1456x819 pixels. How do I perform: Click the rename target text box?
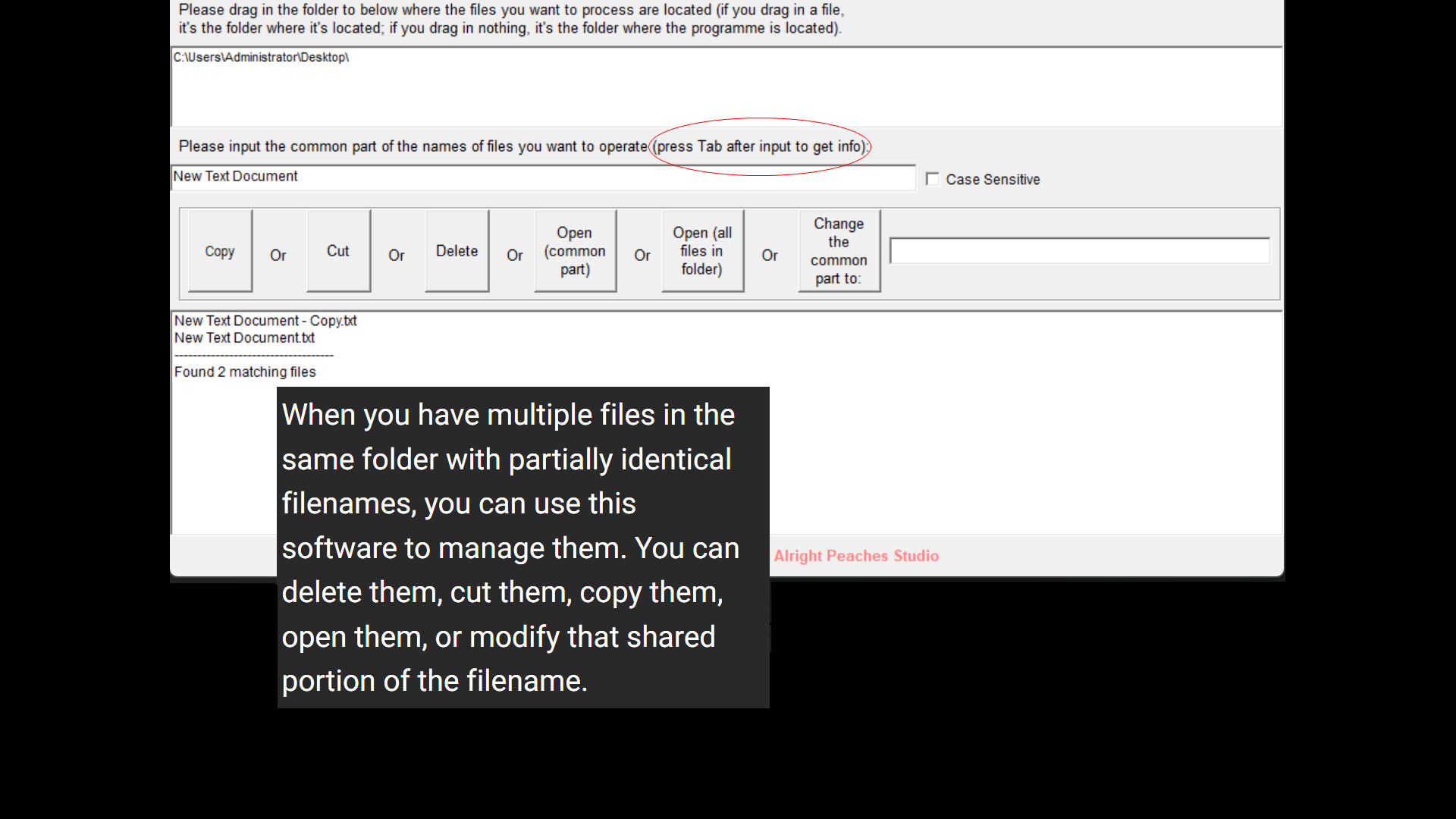tap(1078, 250)
